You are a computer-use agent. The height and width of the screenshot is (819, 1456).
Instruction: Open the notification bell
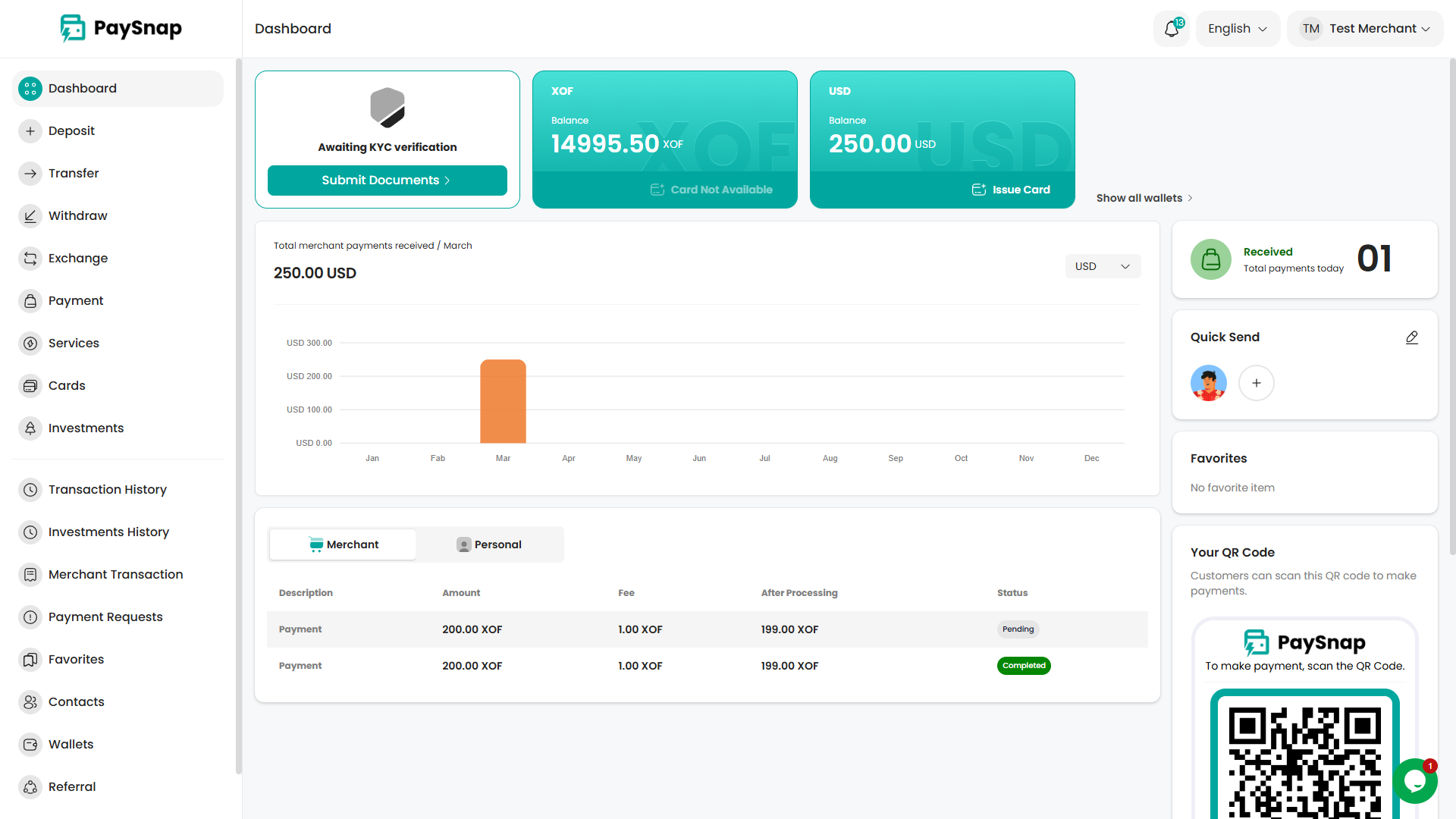[1172, 28]
